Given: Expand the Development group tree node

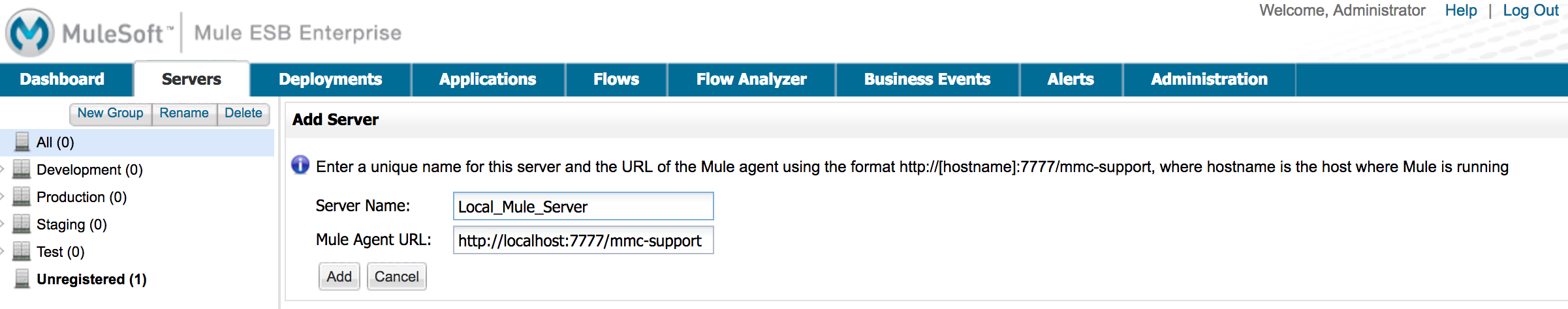Looking at the screenshot, I should [x=3, y=169].
